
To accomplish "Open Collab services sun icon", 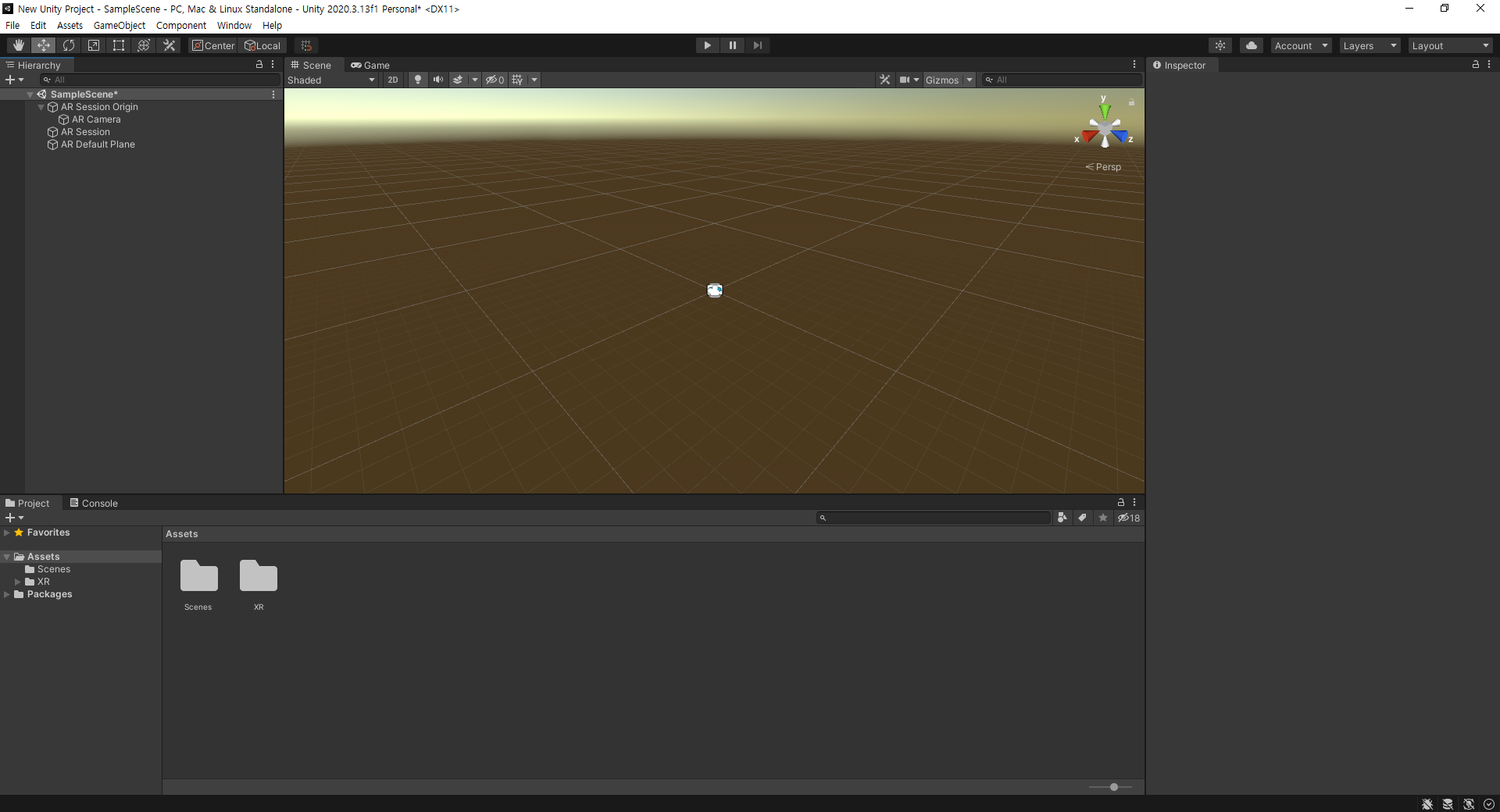I will [x=1220, y=45].
